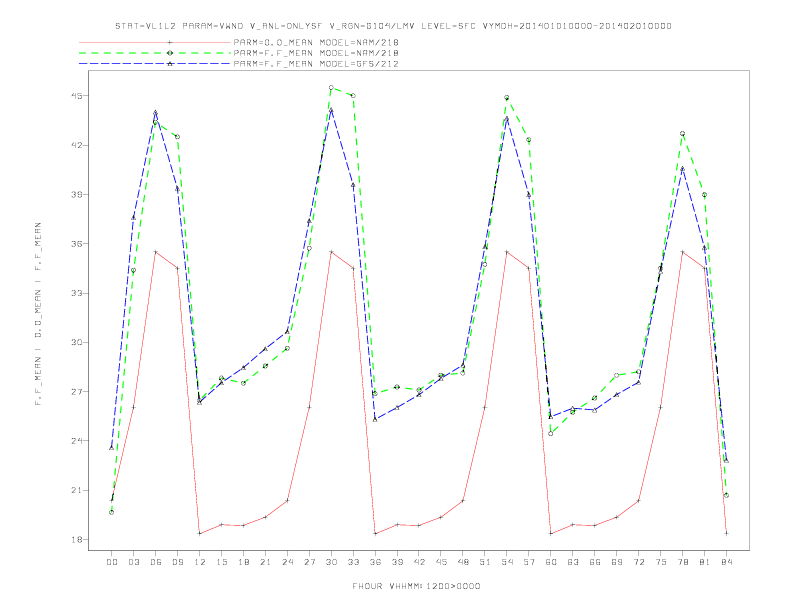The width and height of the screenshot is (792, 612).
Task: Click x-axis forecast hour label 33
Action: 353,562
